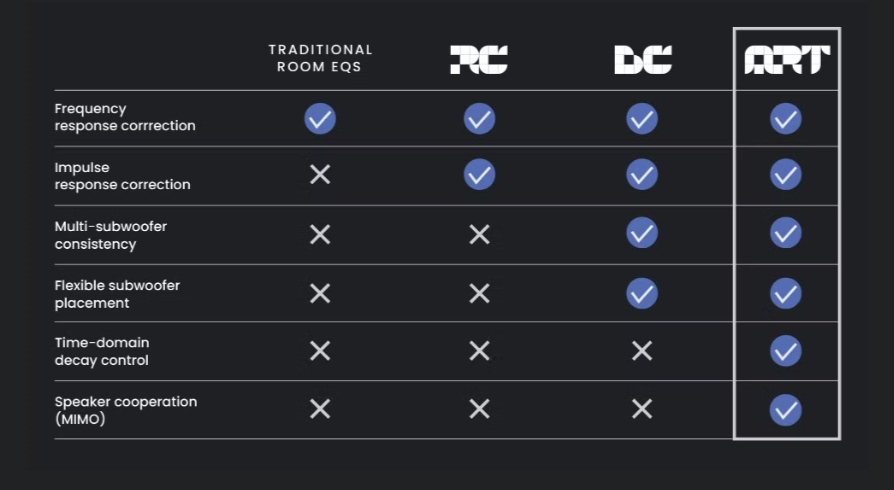Viewport: 894px width, 490px height.
Task: Click the ART logo in header
Action: tap(786, 60)
